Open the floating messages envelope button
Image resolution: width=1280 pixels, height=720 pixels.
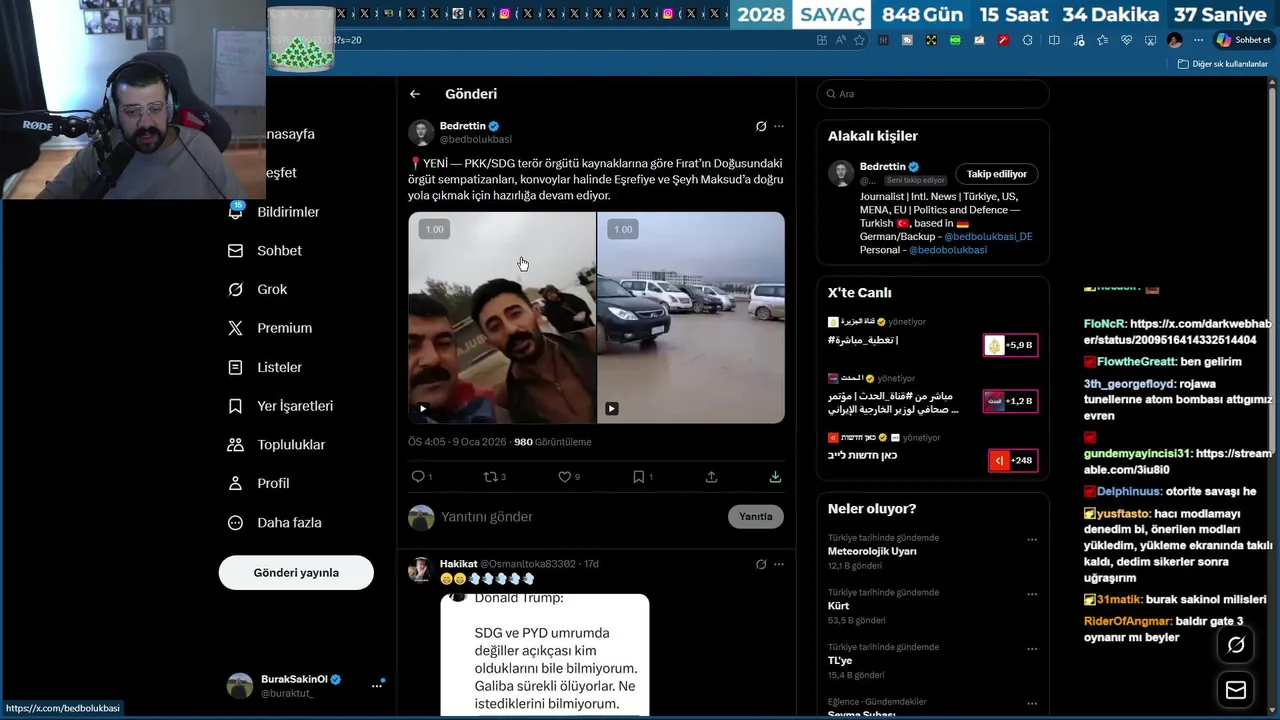click(1236, 690)
